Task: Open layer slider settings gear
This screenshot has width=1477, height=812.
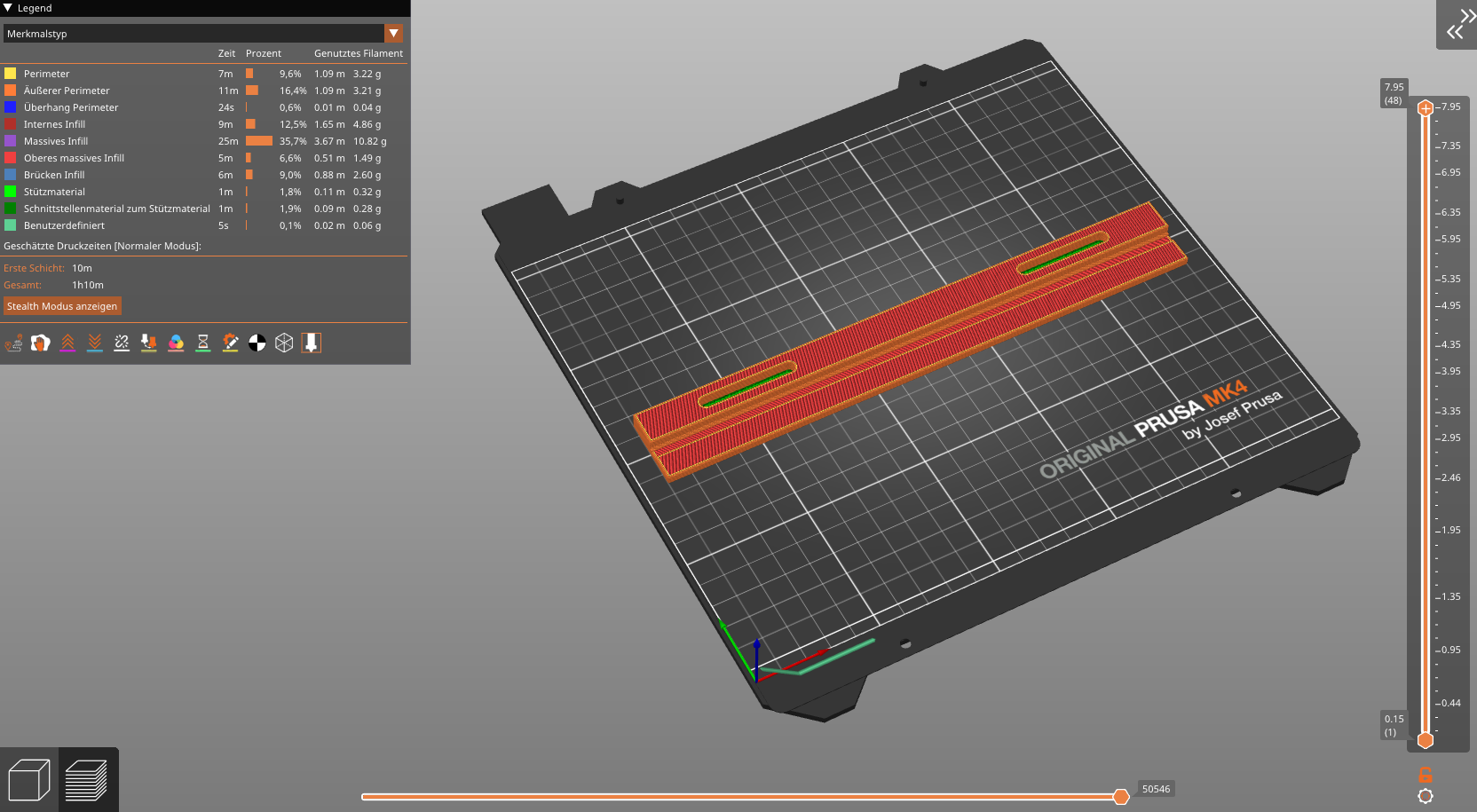Action: coord(1426,796)
